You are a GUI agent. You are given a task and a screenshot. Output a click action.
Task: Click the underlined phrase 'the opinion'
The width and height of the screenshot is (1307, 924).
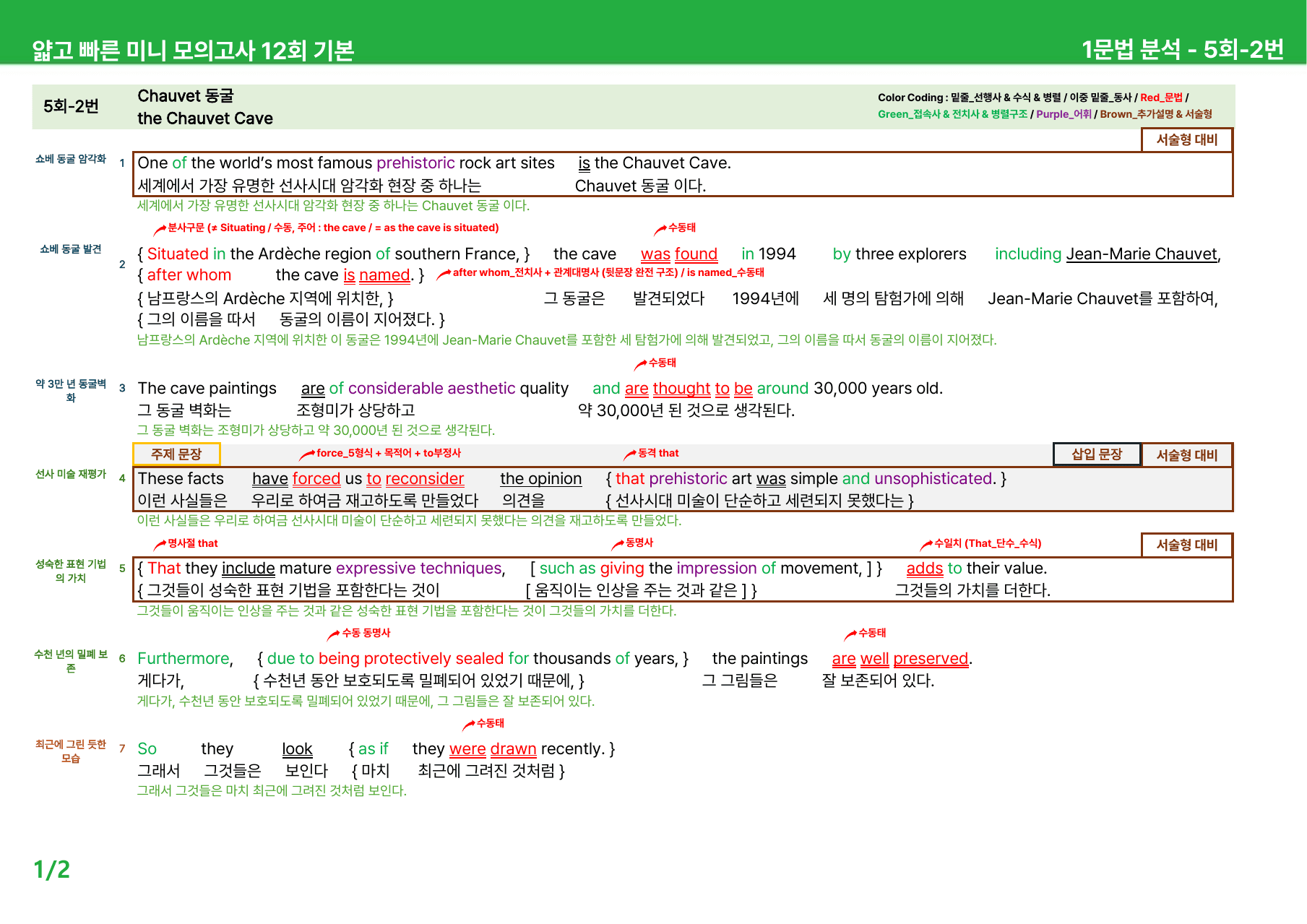pyautogui.click(x=540, y=479)
